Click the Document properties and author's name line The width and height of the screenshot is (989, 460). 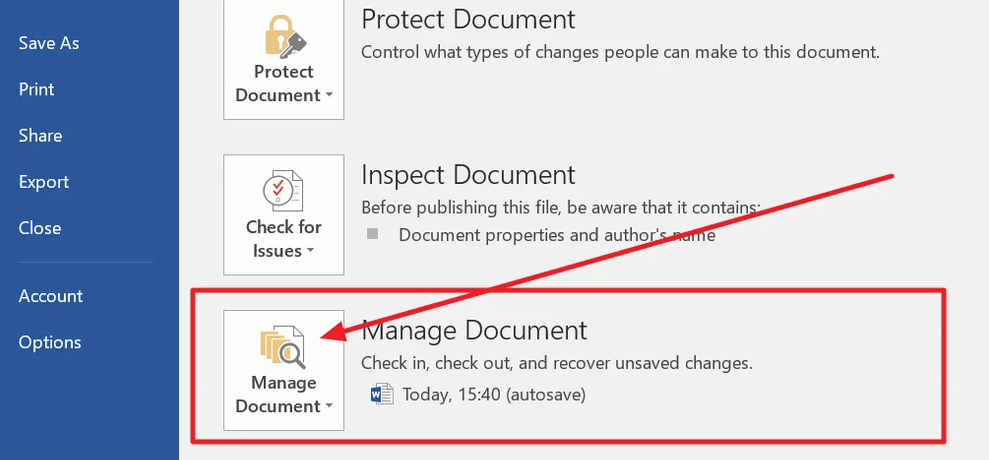(x=556, y=235)
